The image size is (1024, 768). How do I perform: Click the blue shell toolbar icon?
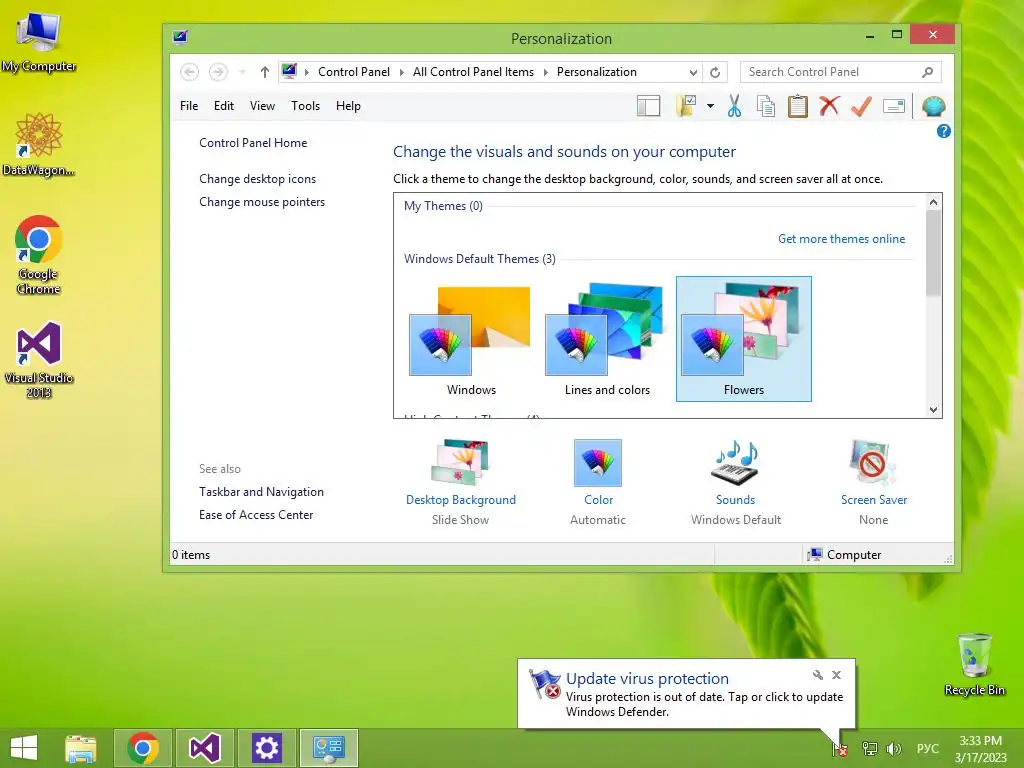934,106
